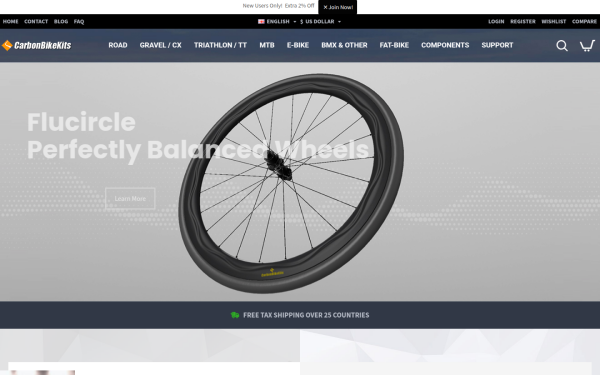
Task: Visit the BLOG link
Action: [x=61, y=21]
